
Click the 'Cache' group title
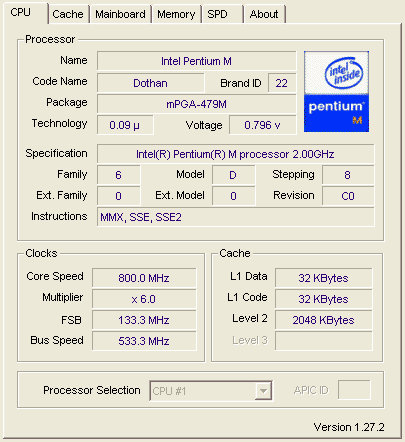point(235,253)
